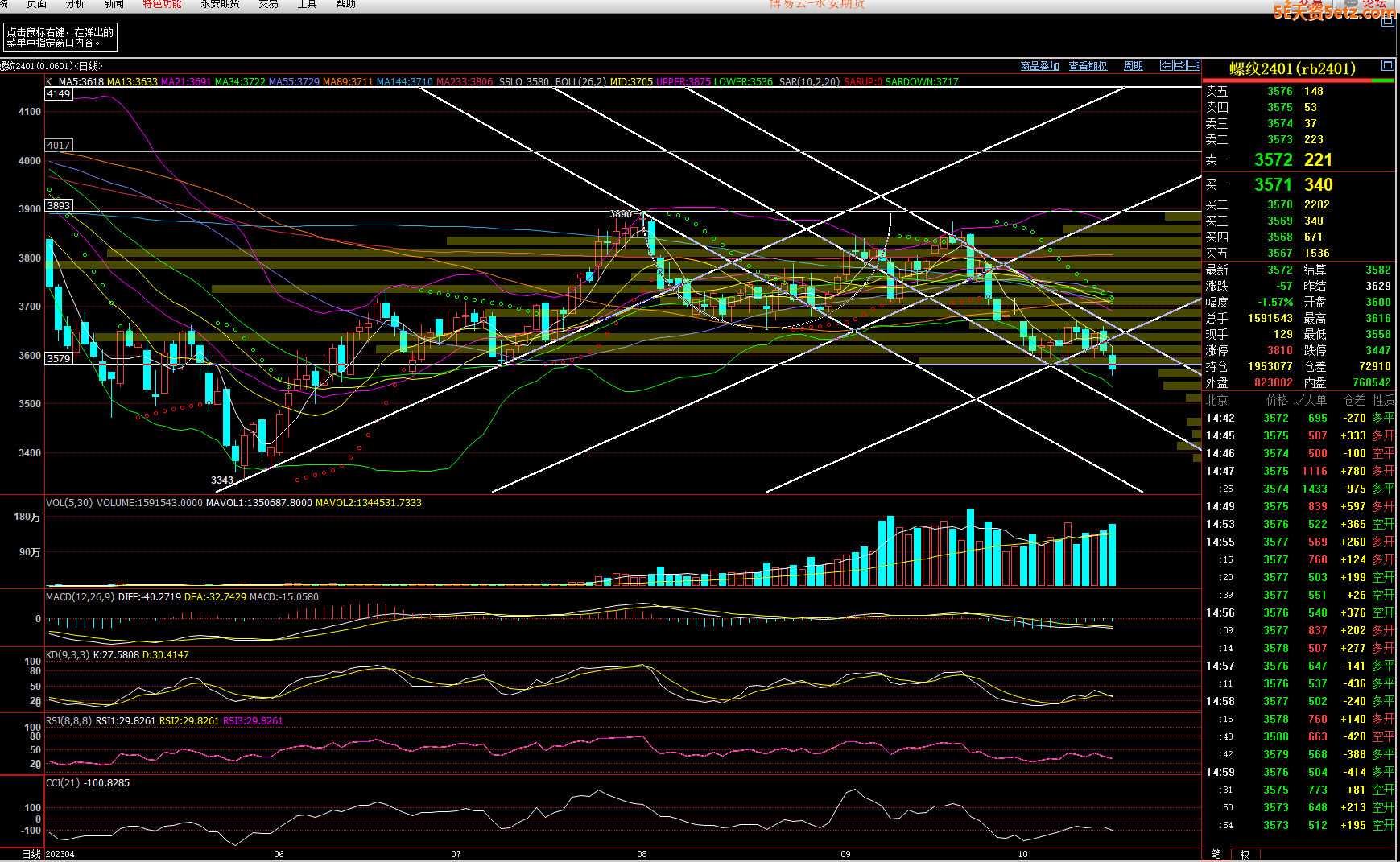The height and width of the screenshot is (862, 1400).
Task: Open the 周期 period selector
Action: click(x=1134, y=66)
